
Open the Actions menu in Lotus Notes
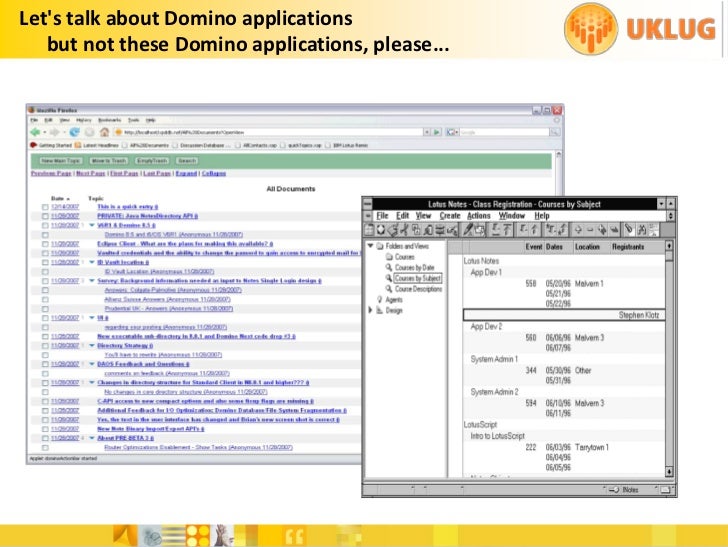click(479, 215)
